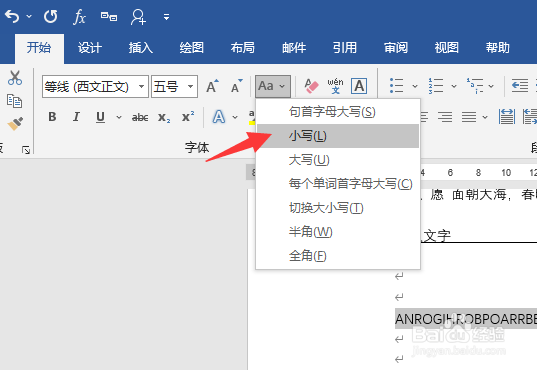Select 句首字母大写(S) menu option
This screenshot has width=537, height=370.
(x=338, y=112)
